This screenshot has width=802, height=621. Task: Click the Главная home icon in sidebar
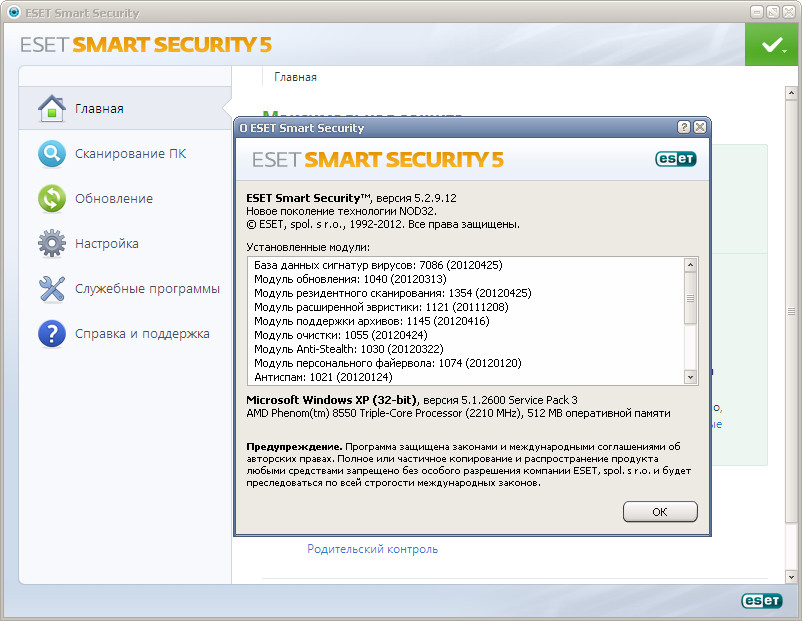(51, 108)
